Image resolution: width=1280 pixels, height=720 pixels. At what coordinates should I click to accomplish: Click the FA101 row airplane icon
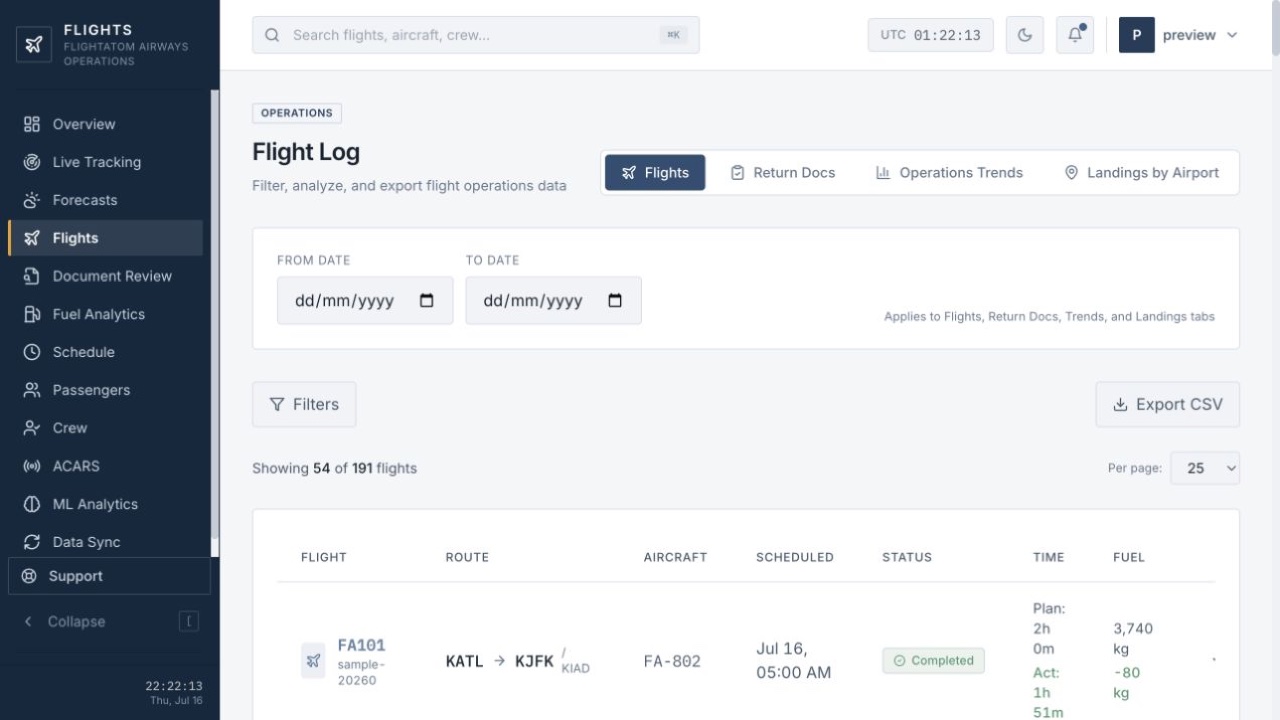[313, 661]
